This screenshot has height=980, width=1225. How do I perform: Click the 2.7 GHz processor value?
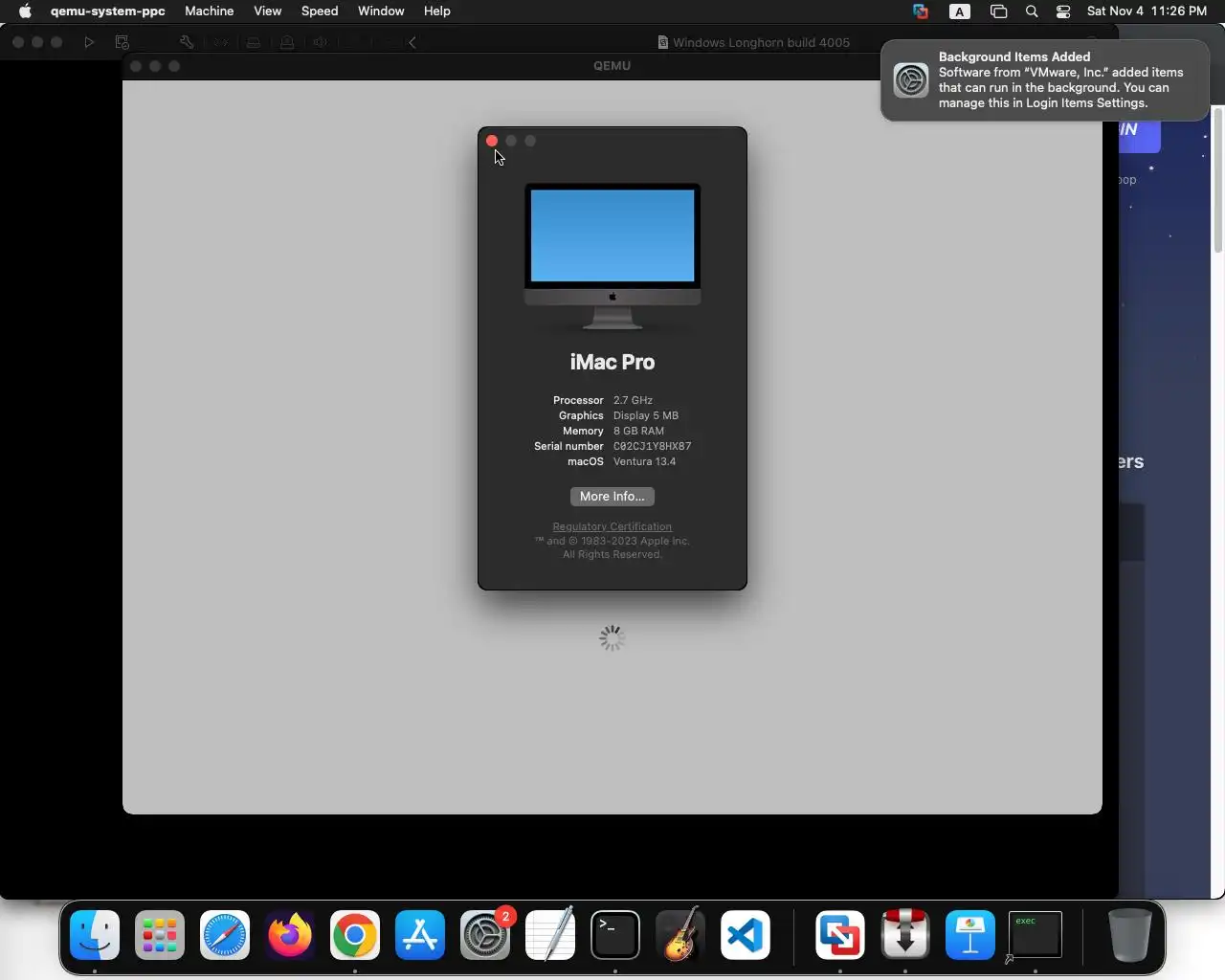click(x=633, y=400)
